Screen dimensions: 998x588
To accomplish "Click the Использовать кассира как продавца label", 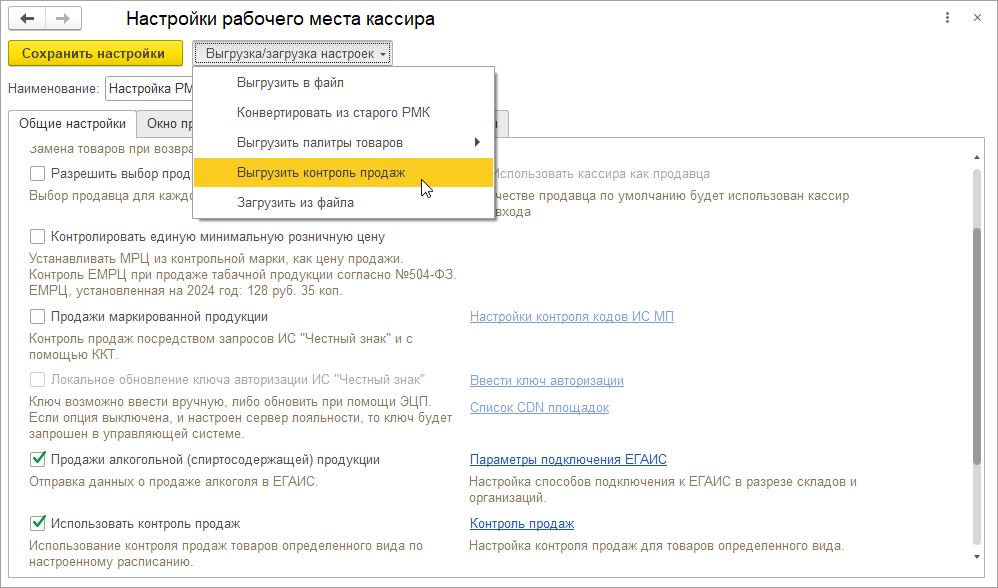I will tap(601, 174).
